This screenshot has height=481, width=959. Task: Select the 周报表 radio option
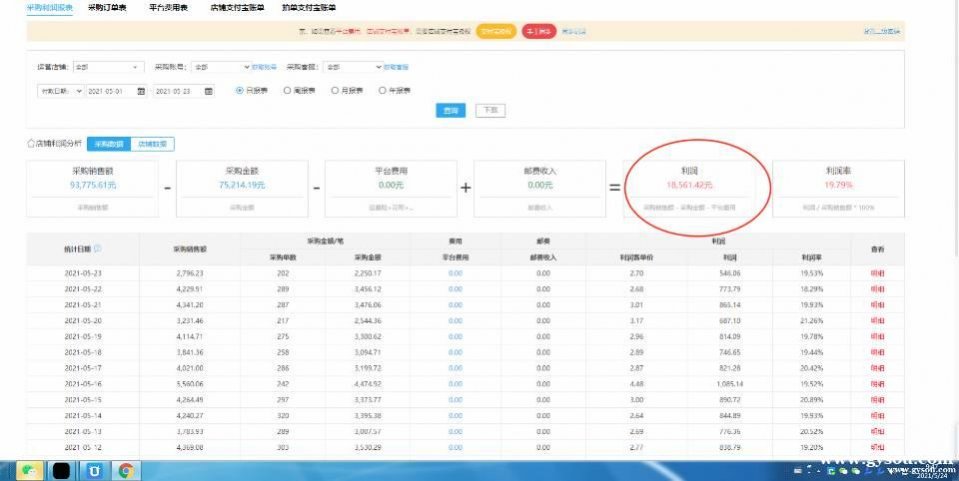point(287,91)
